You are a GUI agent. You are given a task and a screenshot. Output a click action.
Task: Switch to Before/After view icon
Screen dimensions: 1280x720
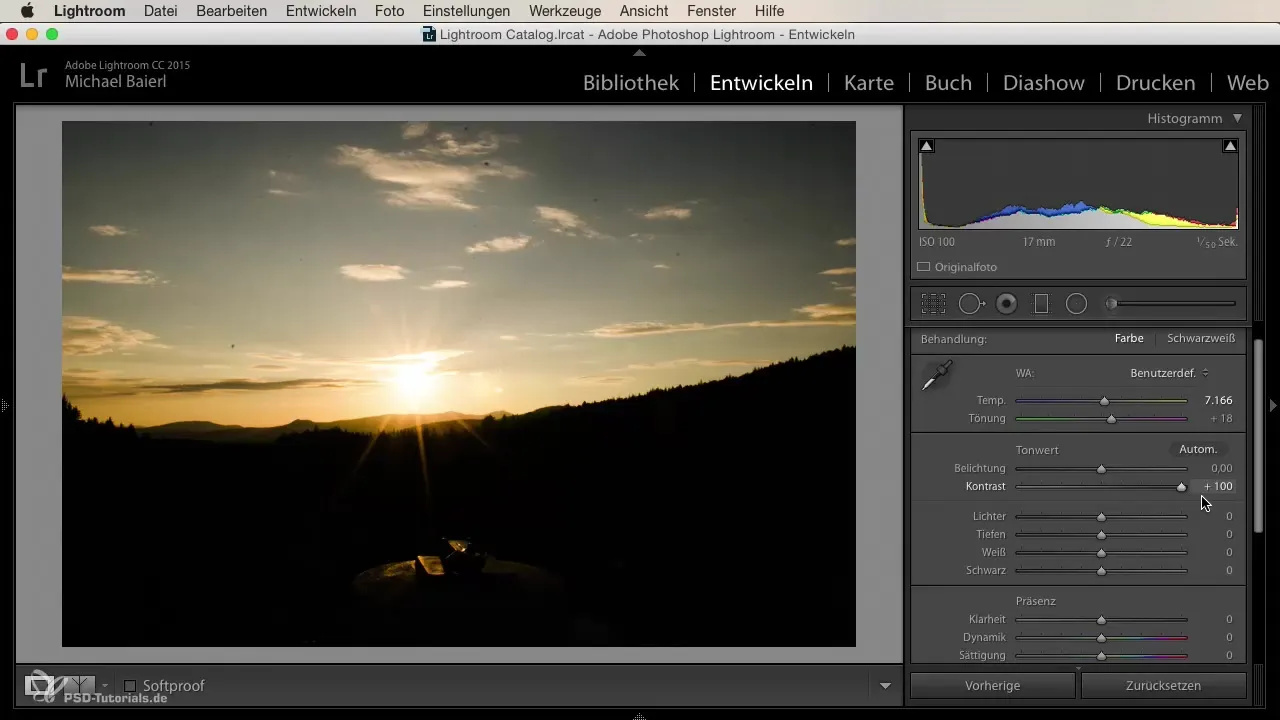(x=80, y=686)
